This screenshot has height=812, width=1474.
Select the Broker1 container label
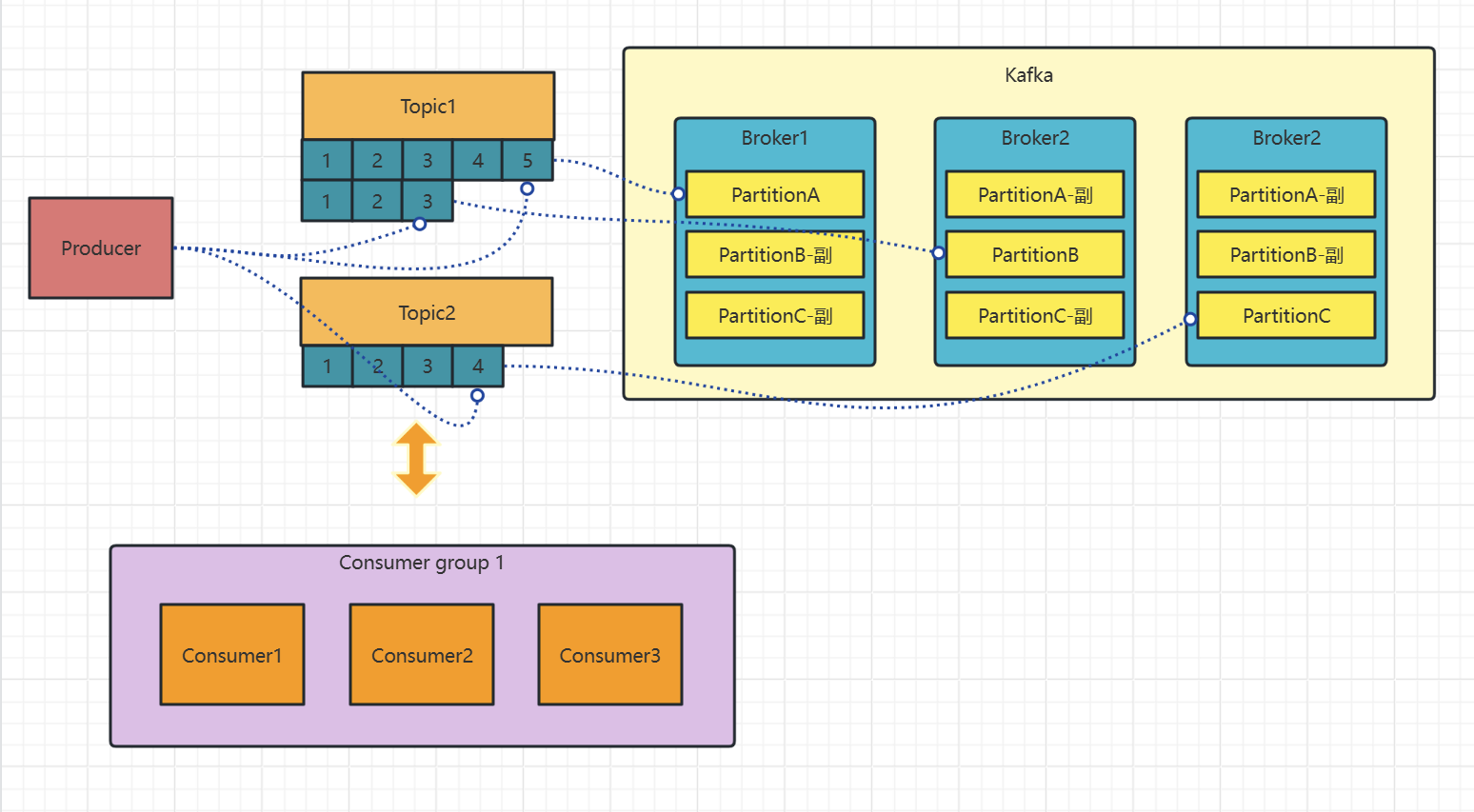[774, 138]
